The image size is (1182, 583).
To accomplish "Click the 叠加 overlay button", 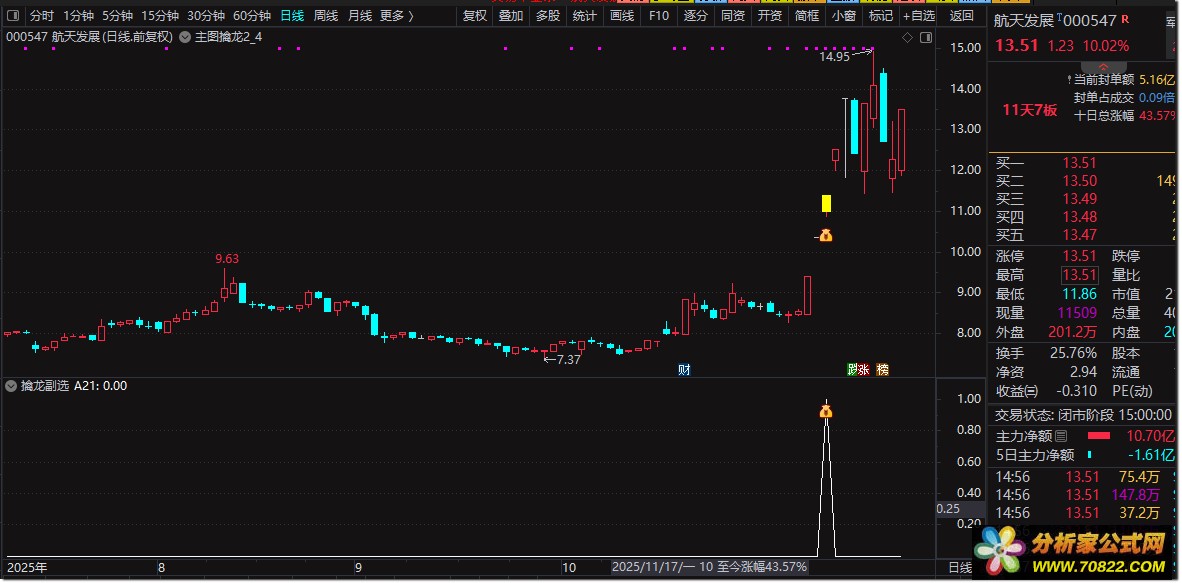I will click(x=511, y=15).
